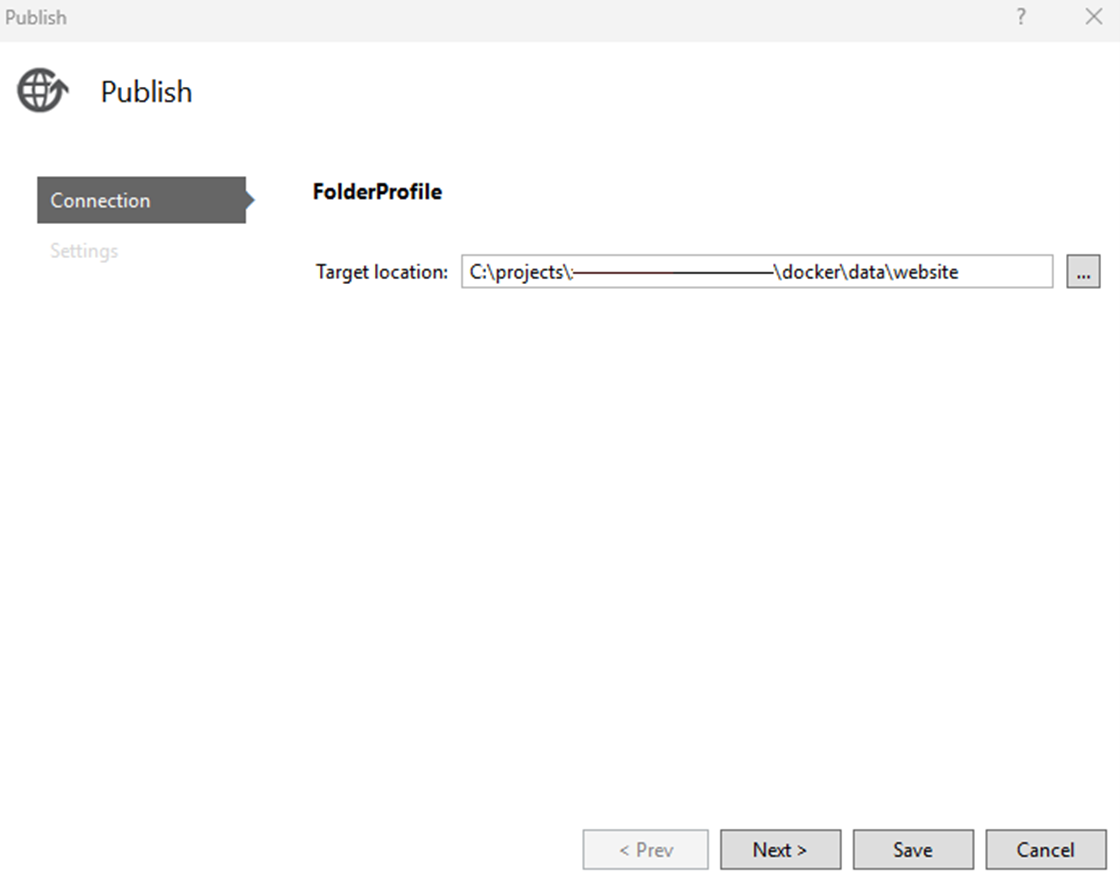1120x886 pixels.
Task: Click the Settings label text
Action: click(84, 250)
